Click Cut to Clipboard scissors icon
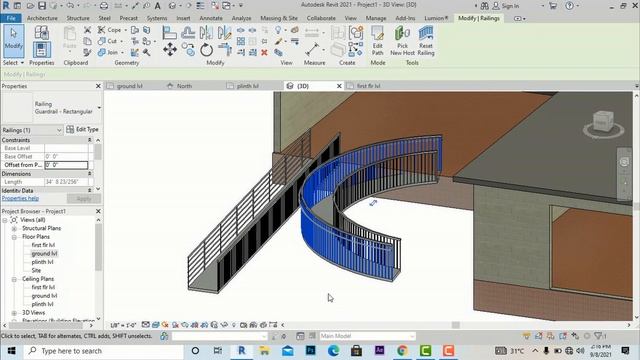Image resolution: width=640 pixels, height=360 pixels. tap(87, 30)
